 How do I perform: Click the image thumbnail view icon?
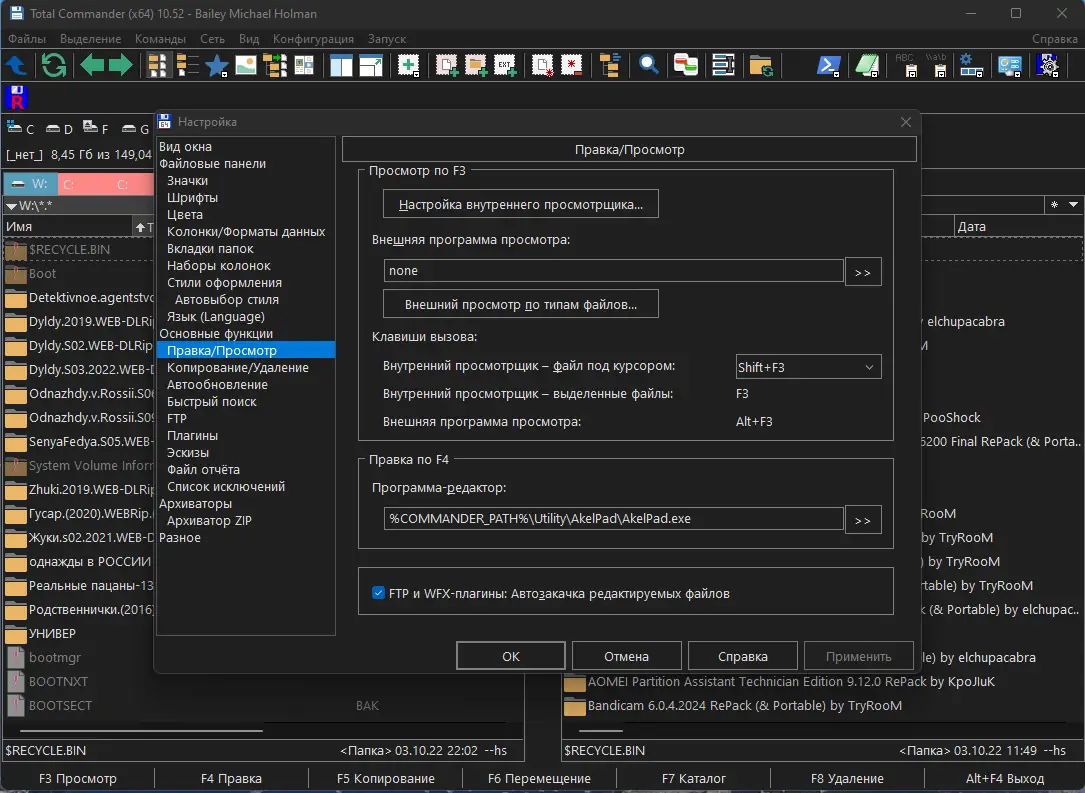pos(246,66)
